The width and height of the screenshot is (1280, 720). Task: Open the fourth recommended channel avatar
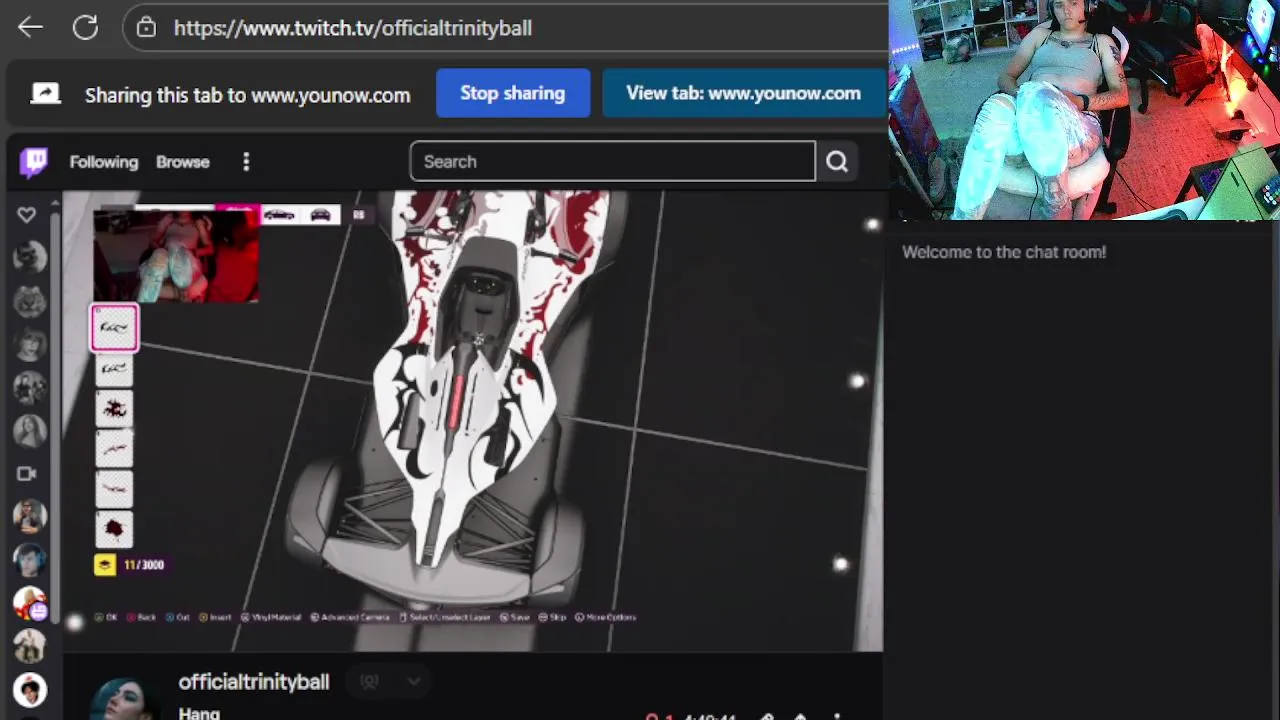tap(30, 646)
